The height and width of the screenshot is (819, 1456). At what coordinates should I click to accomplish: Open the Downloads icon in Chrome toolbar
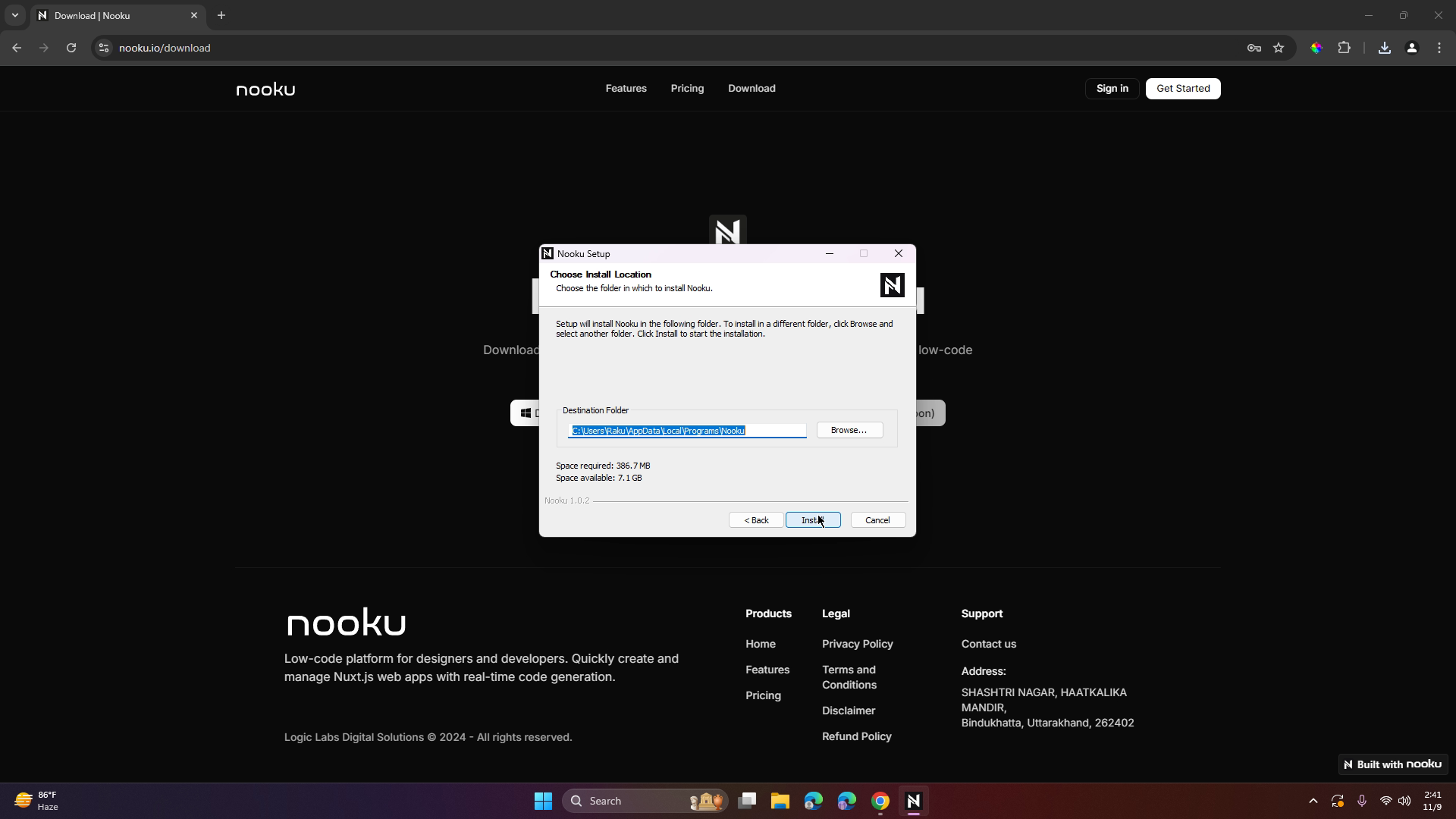point(1384,48)
